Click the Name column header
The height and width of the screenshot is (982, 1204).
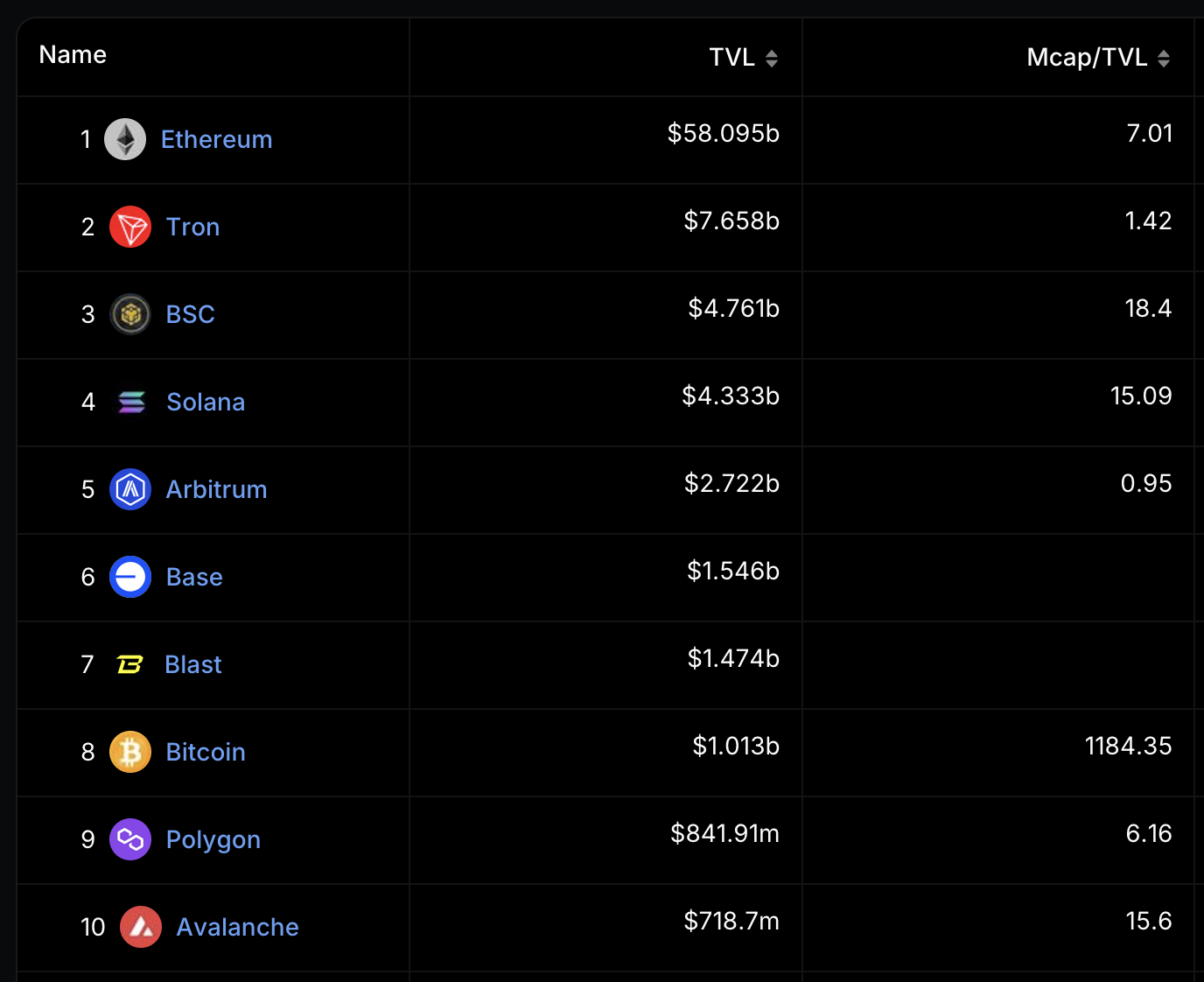73,54
